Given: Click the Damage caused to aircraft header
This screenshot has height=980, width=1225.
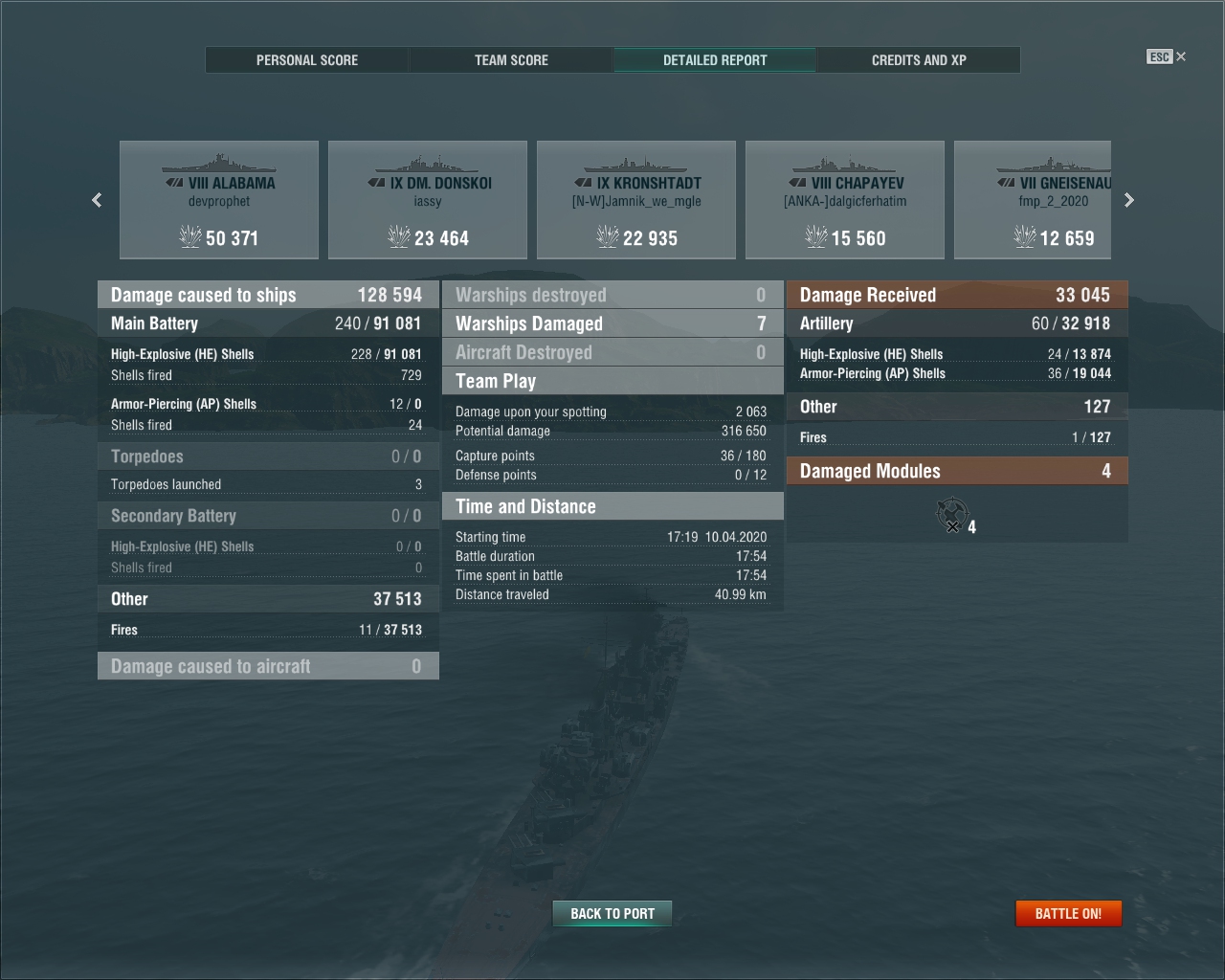Looking at the screenshot, I should (268, 666).
